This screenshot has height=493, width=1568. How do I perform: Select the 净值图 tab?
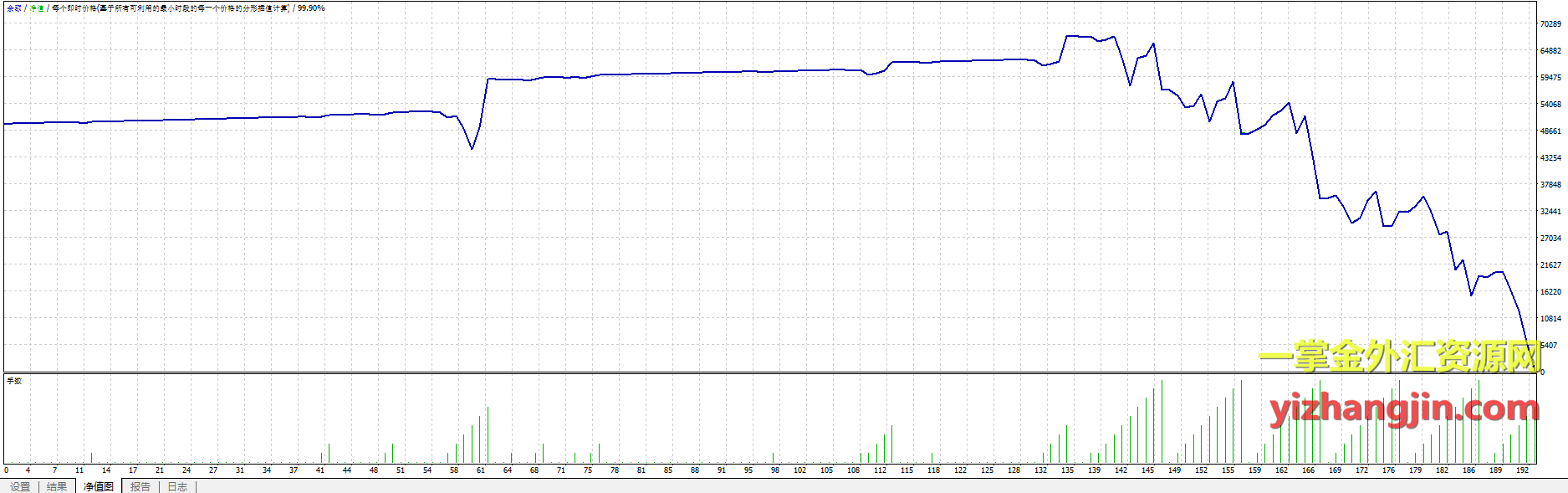click(x=99, y=486)
